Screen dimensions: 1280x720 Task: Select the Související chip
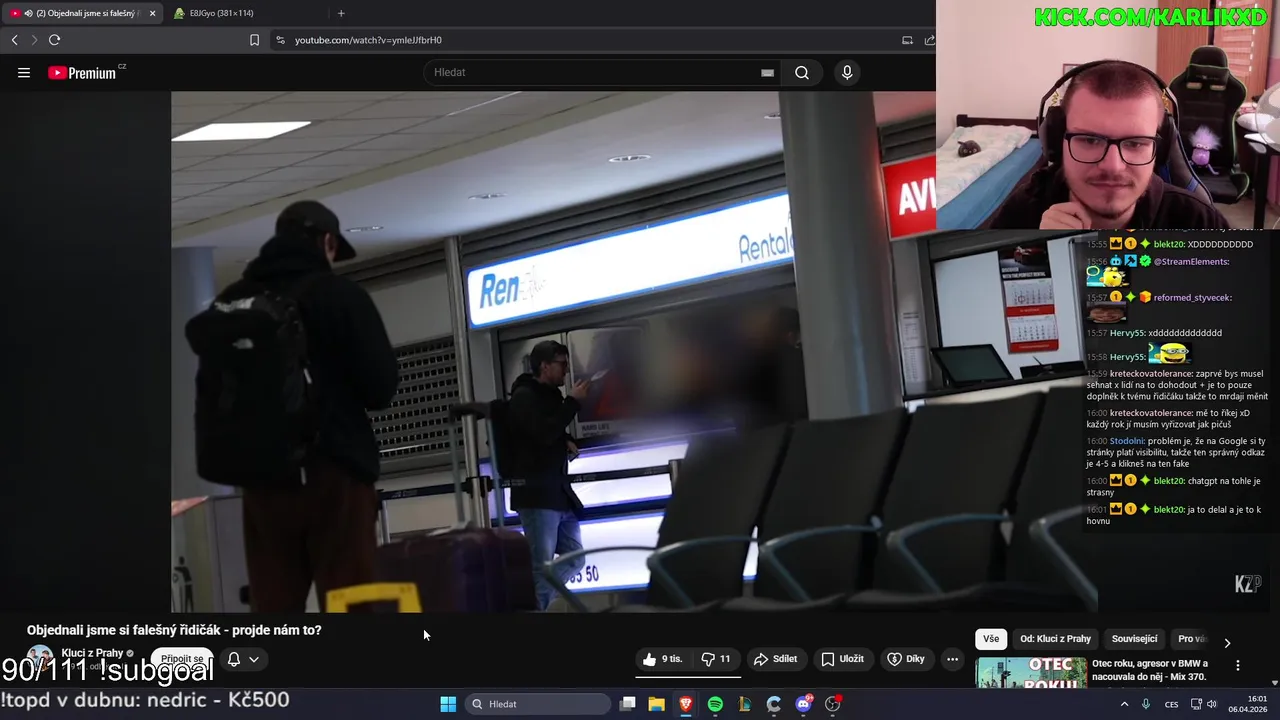[1134, 639]
